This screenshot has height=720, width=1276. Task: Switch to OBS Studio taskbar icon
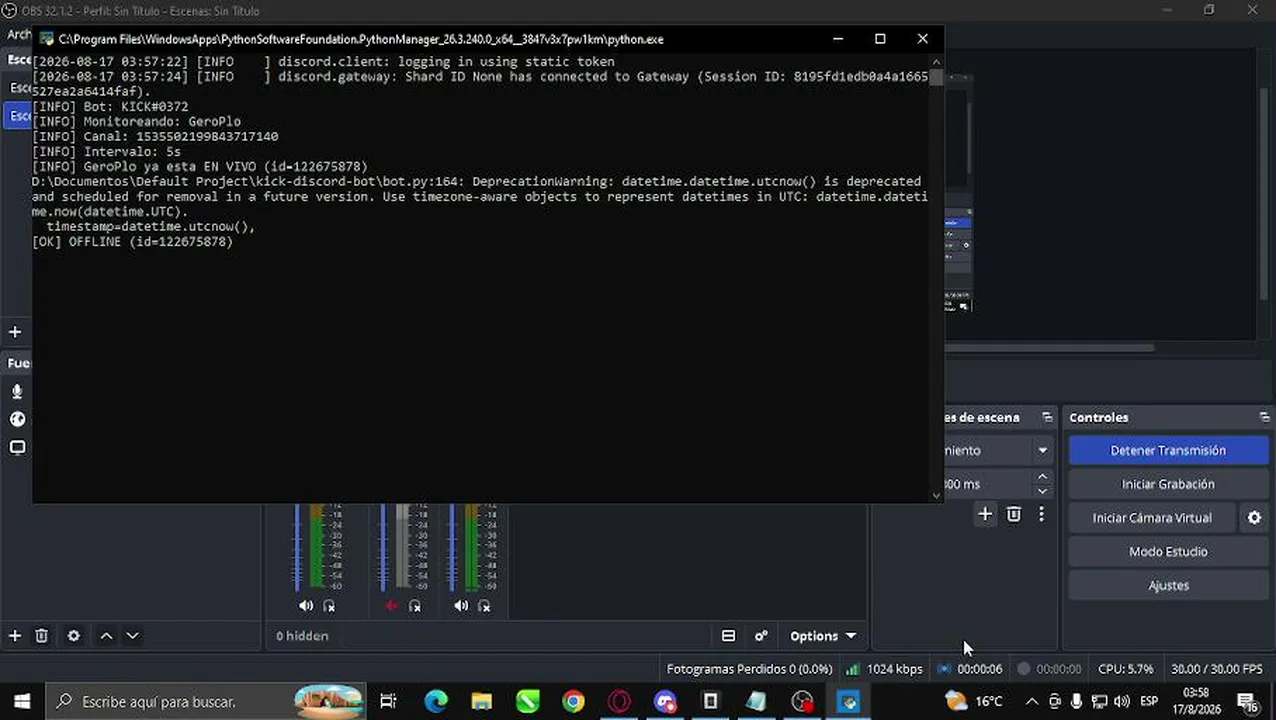coord(802,702)
